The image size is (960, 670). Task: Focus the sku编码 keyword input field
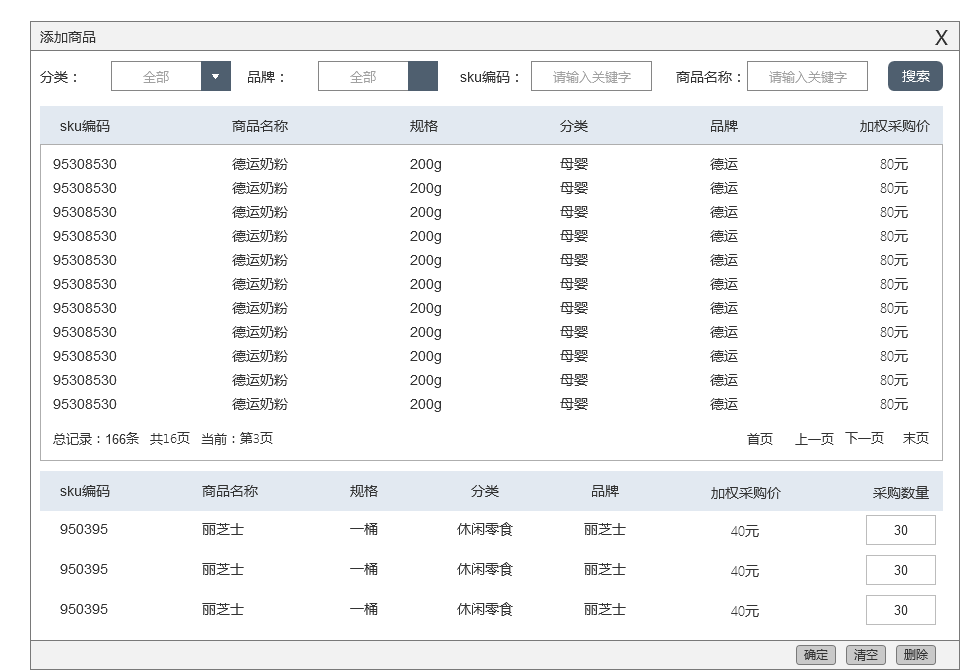[591, 77]
